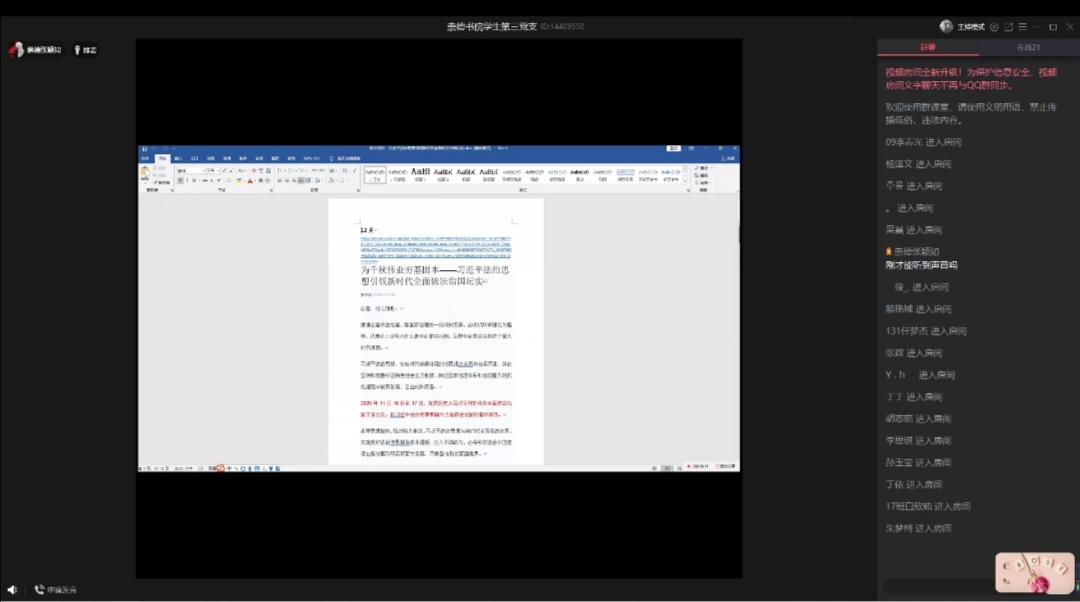Open host avatar 袁德张颖如 at top left
Viewport: 1080px width, 602px height.
click(16, 50)
